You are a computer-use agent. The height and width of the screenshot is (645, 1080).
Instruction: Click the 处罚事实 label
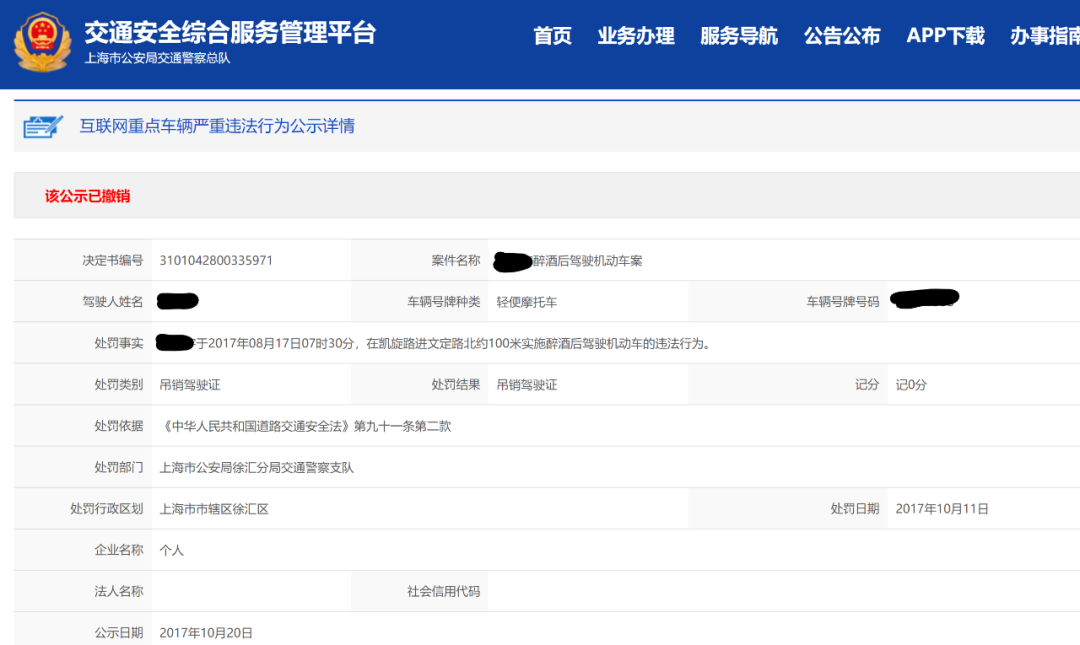(118, 343)
